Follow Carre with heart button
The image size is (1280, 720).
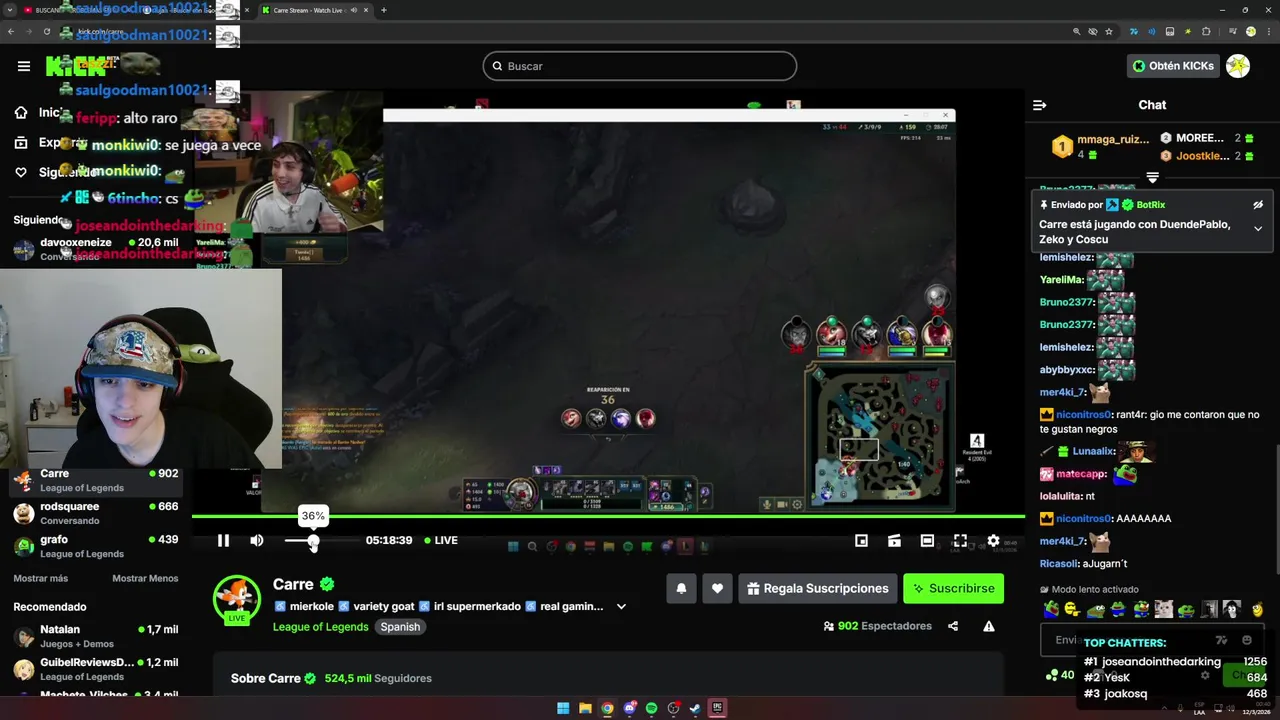point(717,589)
